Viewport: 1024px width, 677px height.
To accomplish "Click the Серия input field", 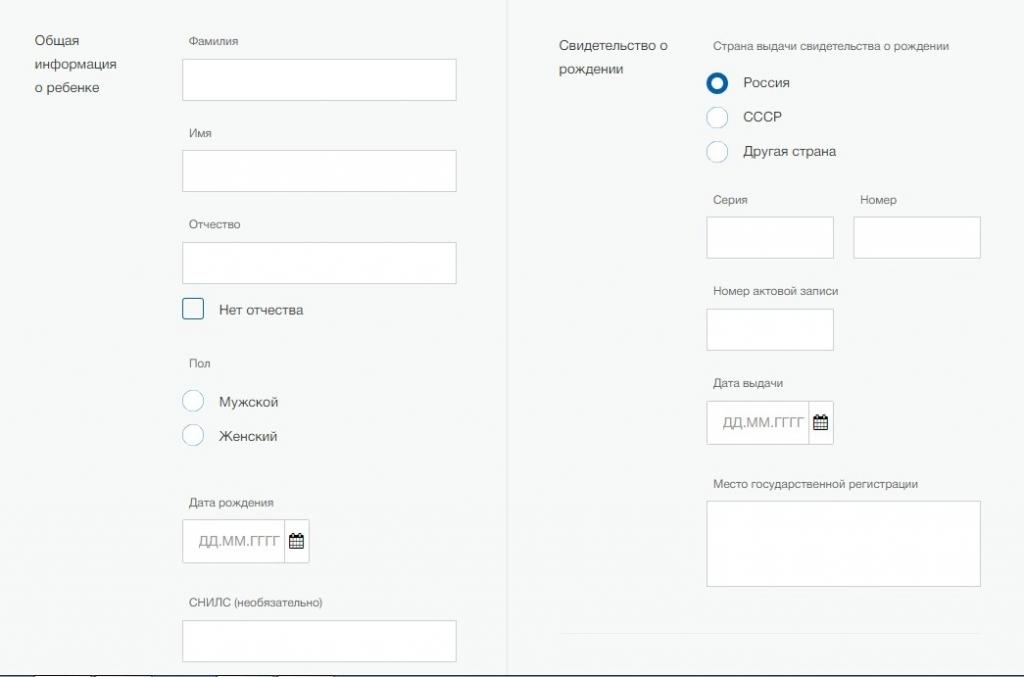I will point(770,237).
